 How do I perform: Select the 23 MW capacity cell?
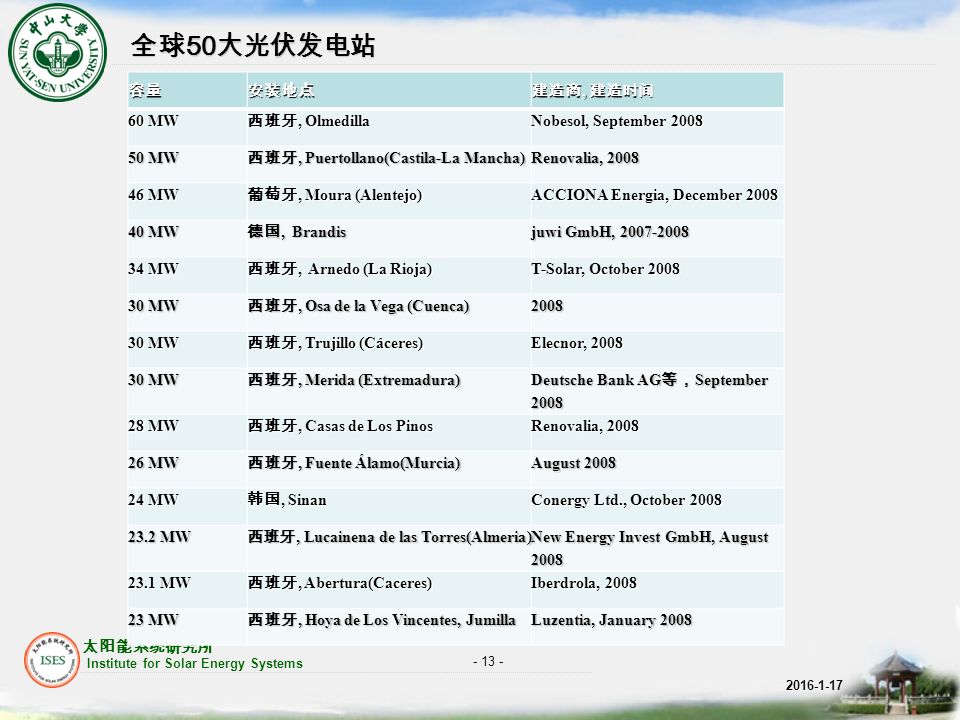pyautogui.click(x=187, y=626)
